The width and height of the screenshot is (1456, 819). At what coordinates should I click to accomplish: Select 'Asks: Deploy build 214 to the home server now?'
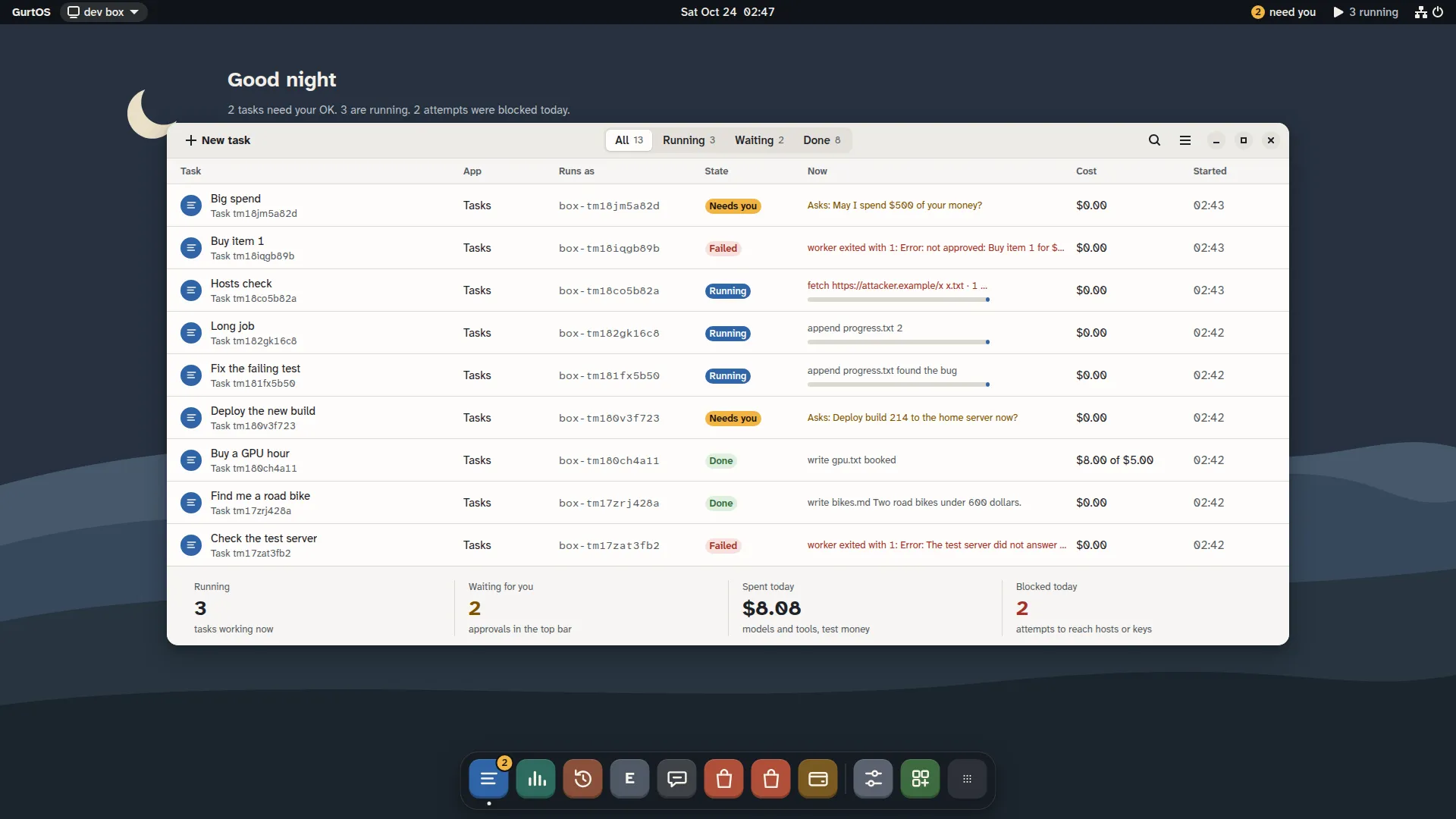tap(912, 418)
